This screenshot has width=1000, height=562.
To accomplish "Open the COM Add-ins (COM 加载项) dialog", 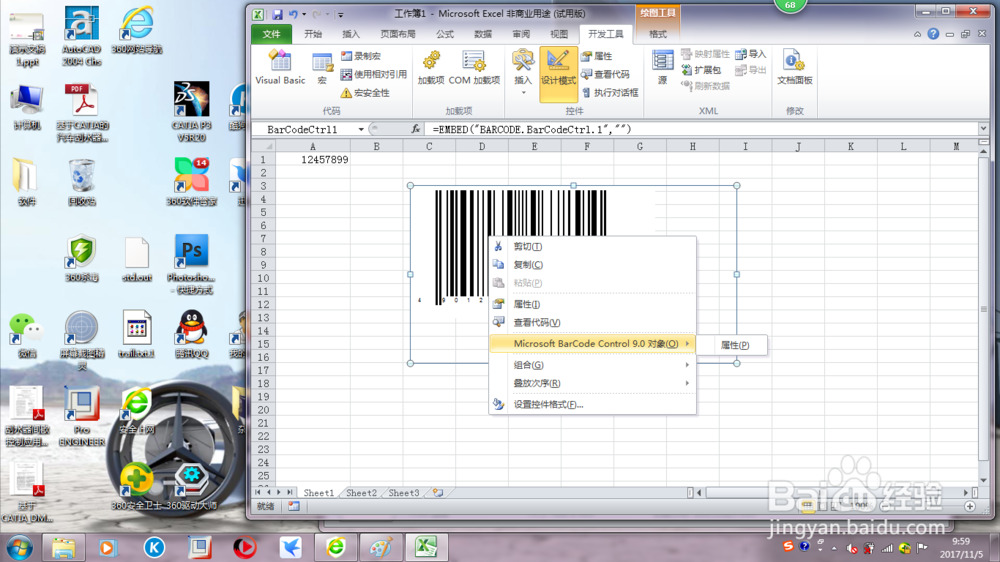I will pos(474,68).
